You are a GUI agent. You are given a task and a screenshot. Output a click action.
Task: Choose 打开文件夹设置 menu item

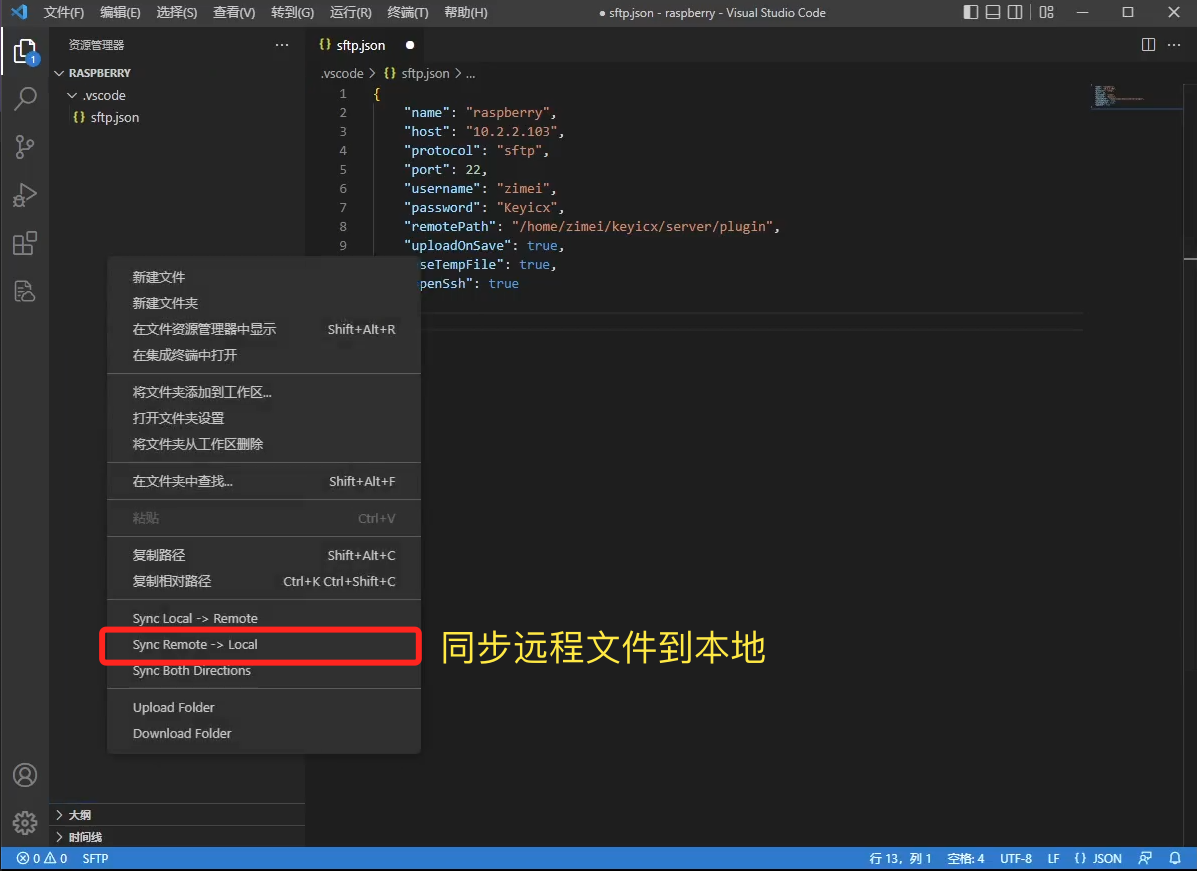click(263, 418)
